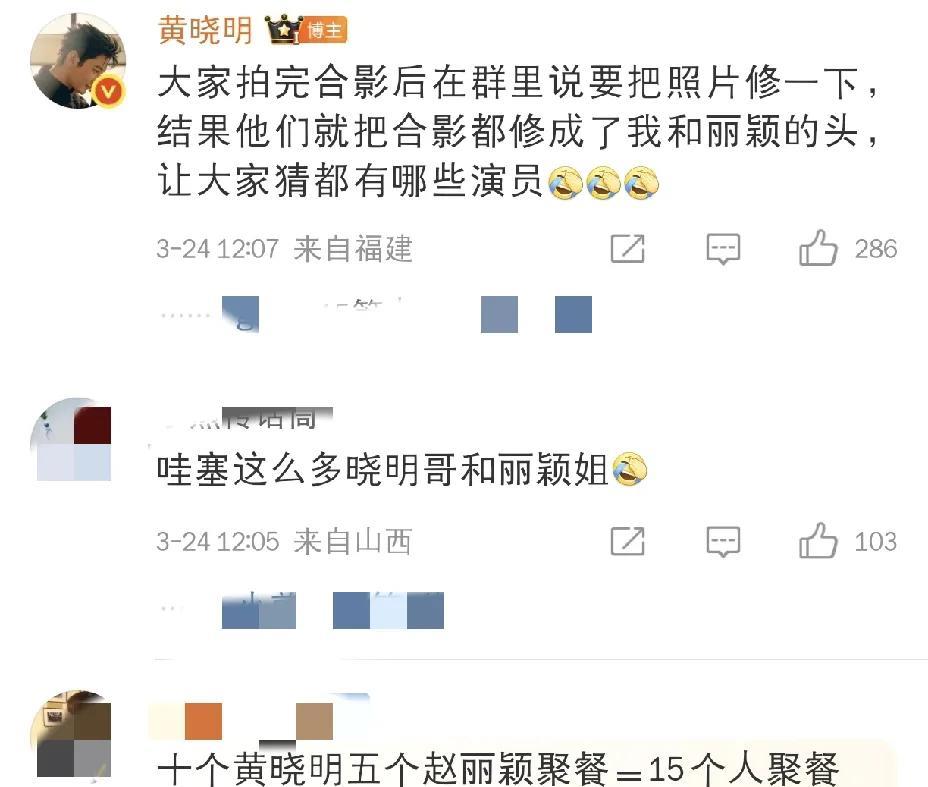Open avatar of the 山西 commenter

pos(71,440)
